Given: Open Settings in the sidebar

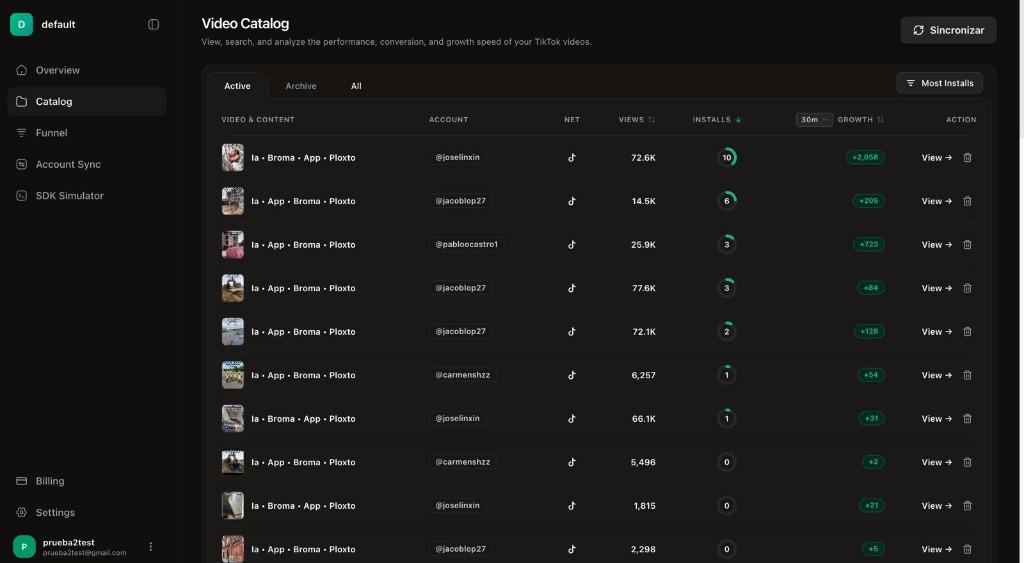Looking at the screenshot, I should 87,512.
